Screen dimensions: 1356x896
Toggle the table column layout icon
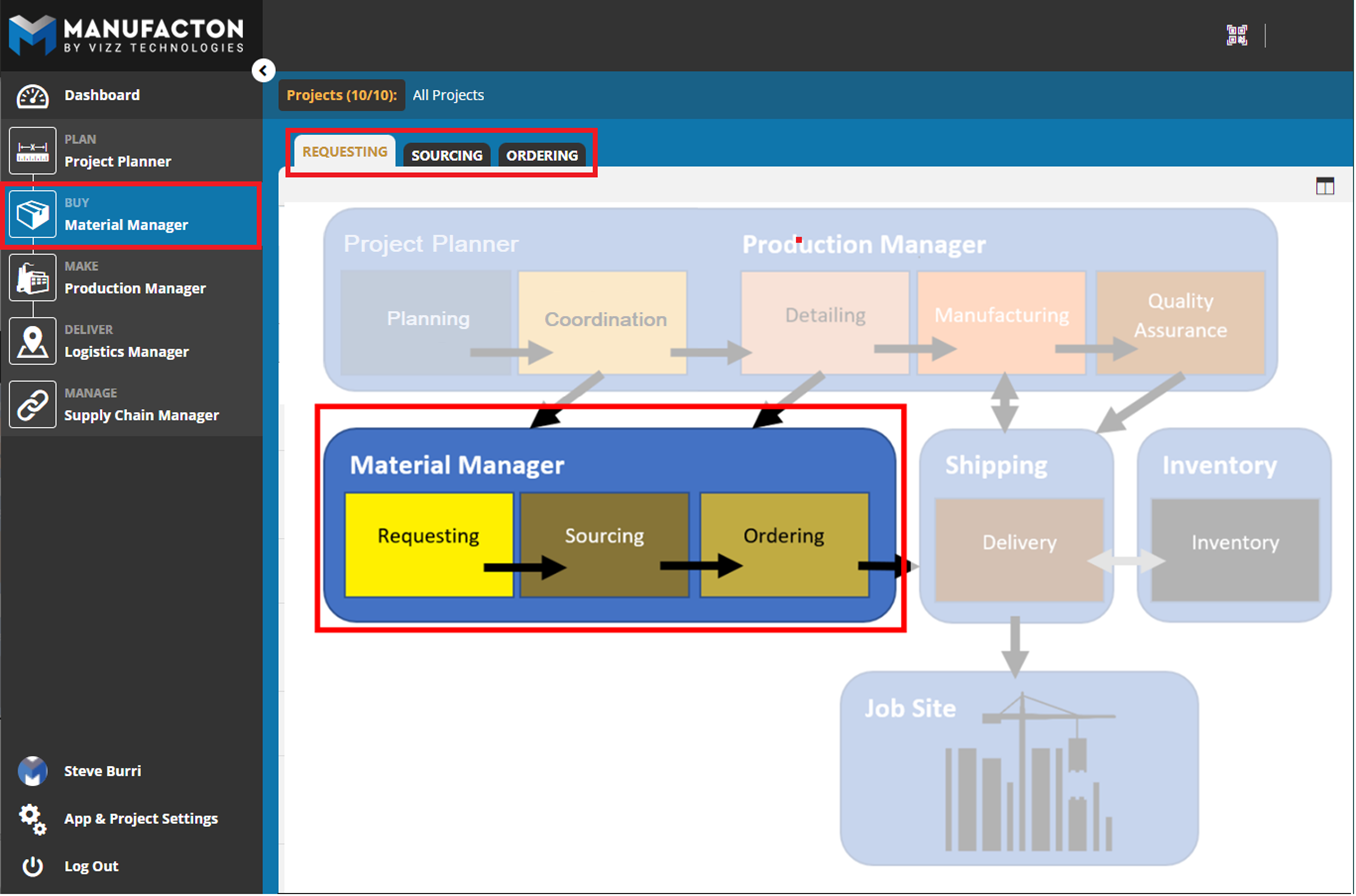(1325, 186)
